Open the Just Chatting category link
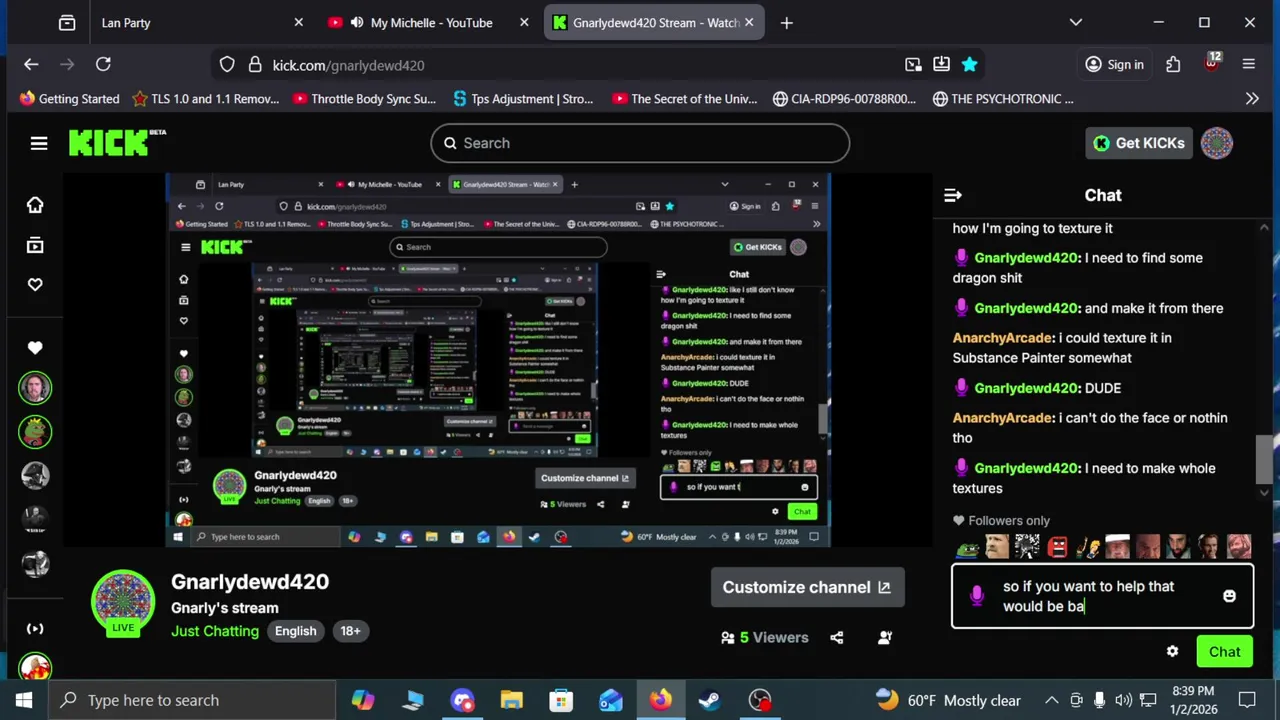This screenshot has width=1280, height=720. (215, 631)
